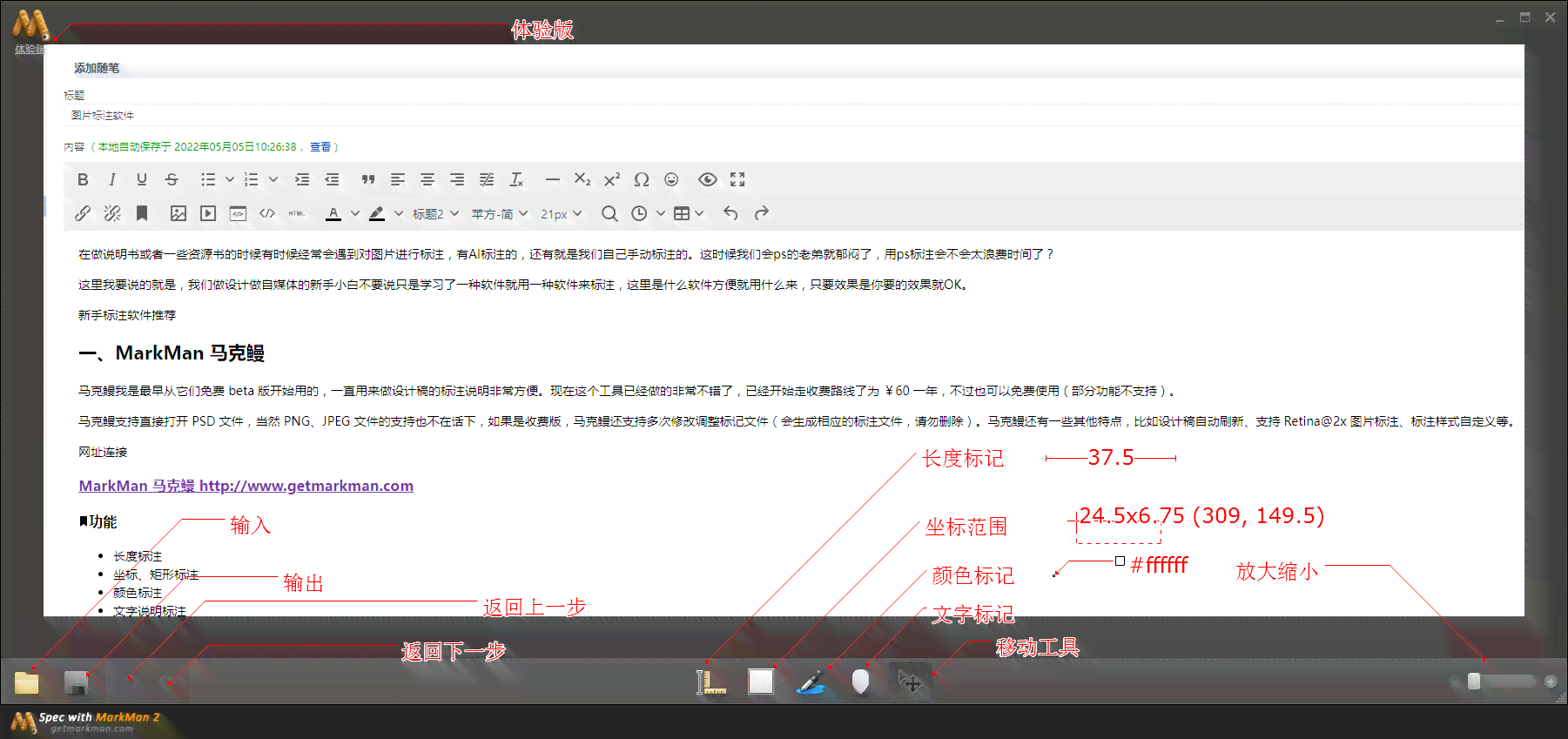
Task: Click the code block window icon
Action: pos(238,213)
